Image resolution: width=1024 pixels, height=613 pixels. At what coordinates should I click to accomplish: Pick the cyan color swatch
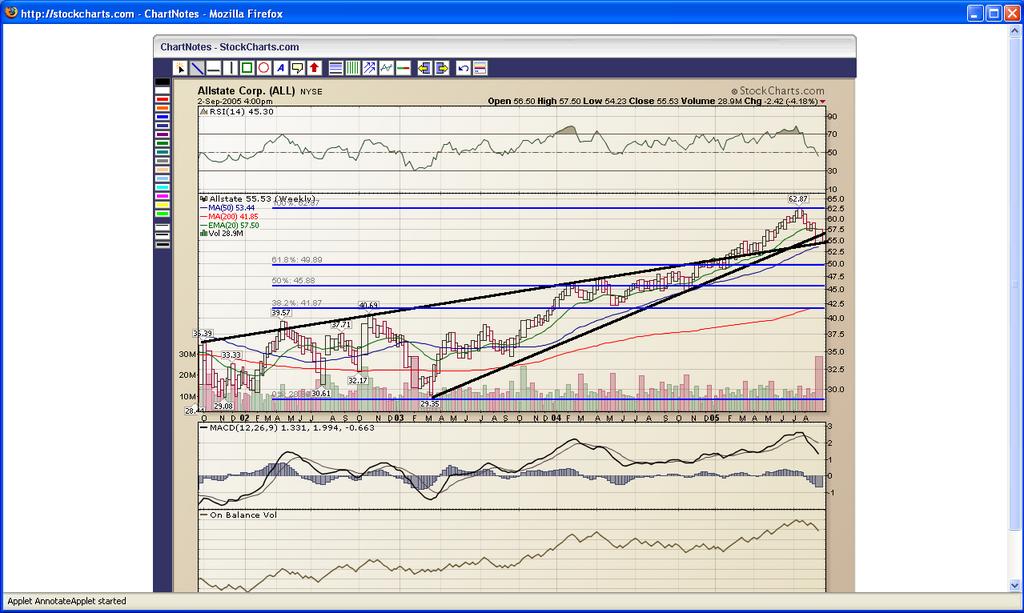pos(163,187)
